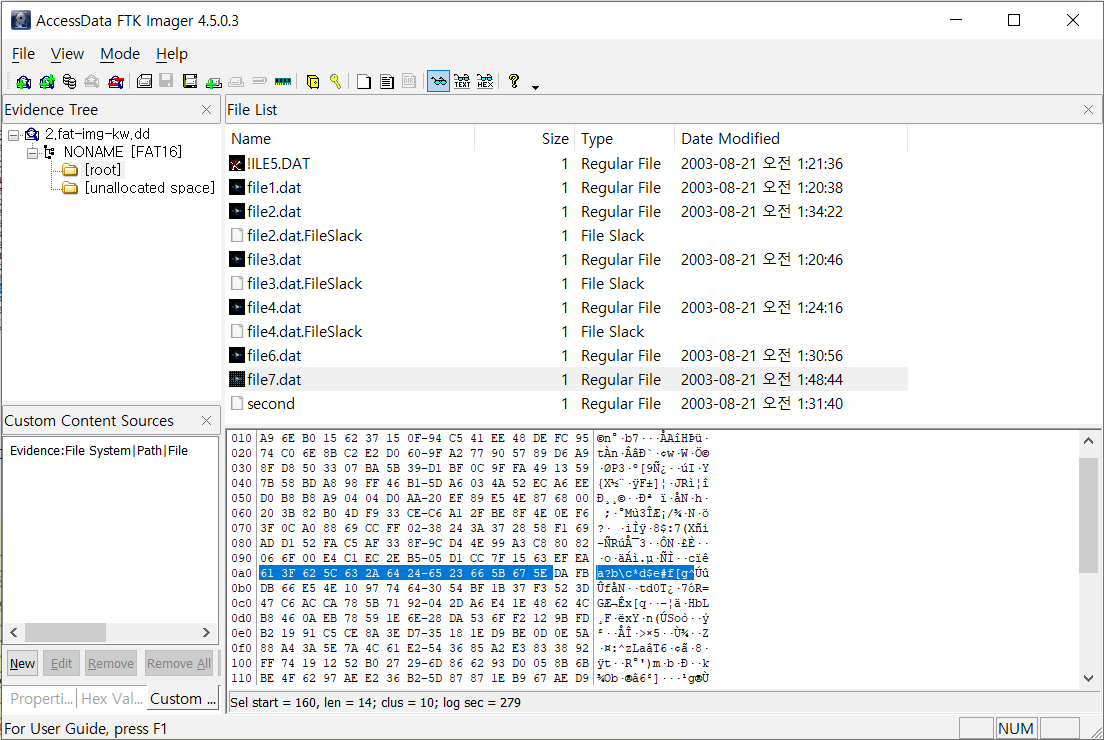Click the Export Logical Image (AD1) icon
The image size is (1104, 740).
(189, 82)
